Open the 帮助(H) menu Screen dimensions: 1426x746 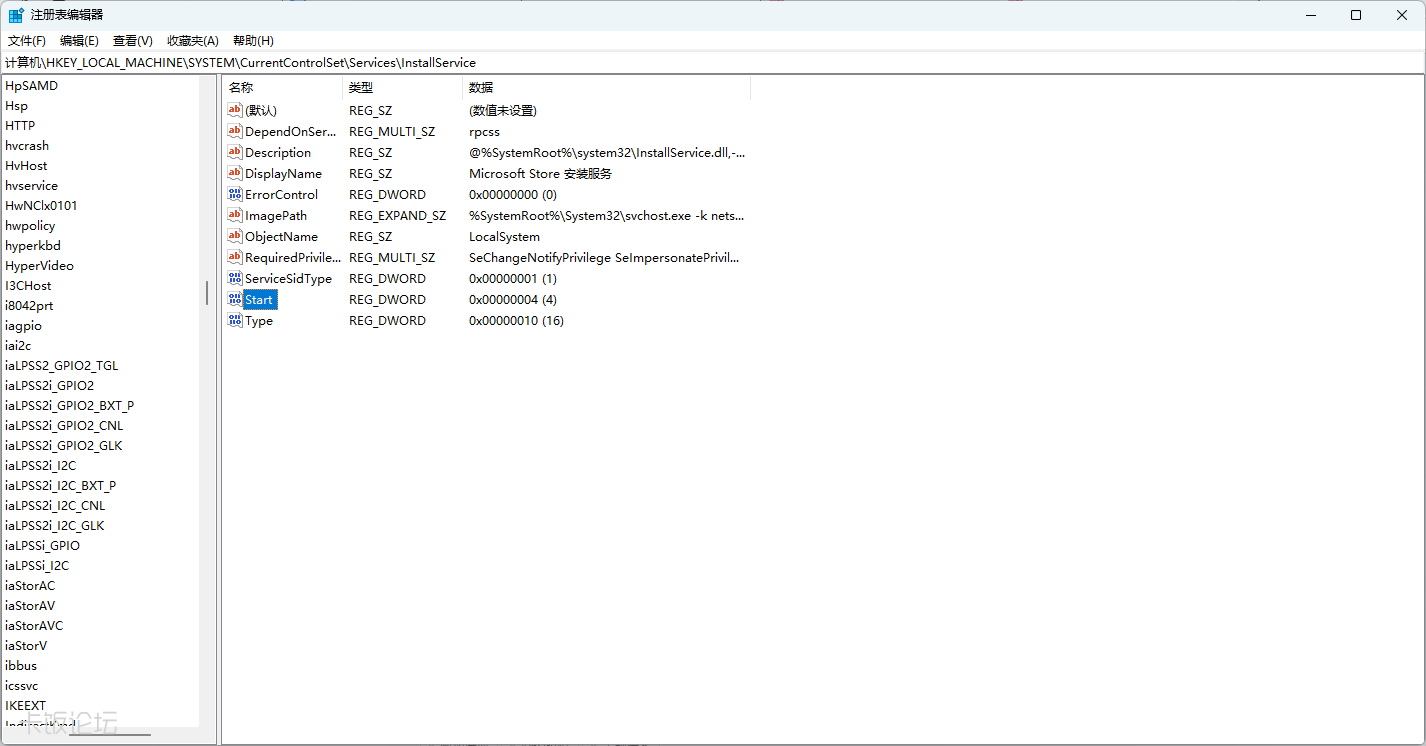click(253, 41)
